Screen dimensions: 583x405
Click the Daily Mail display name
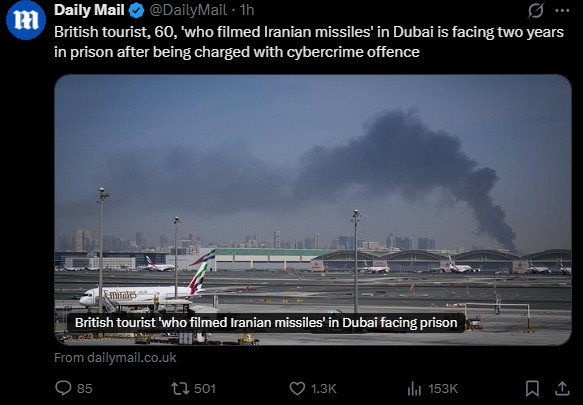[x=89, y=10]
